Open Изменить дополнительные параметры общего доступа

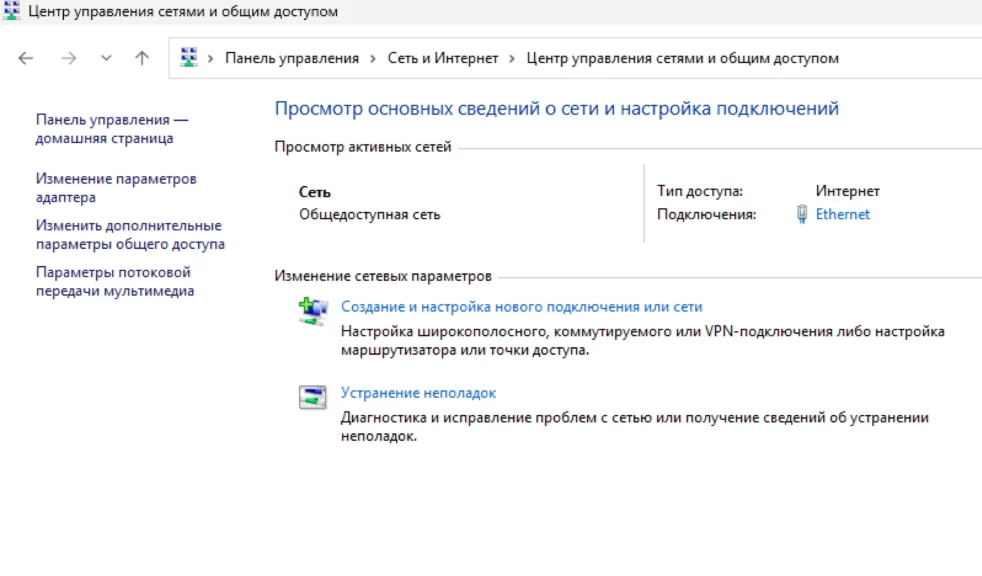click(x=129, y=235)
